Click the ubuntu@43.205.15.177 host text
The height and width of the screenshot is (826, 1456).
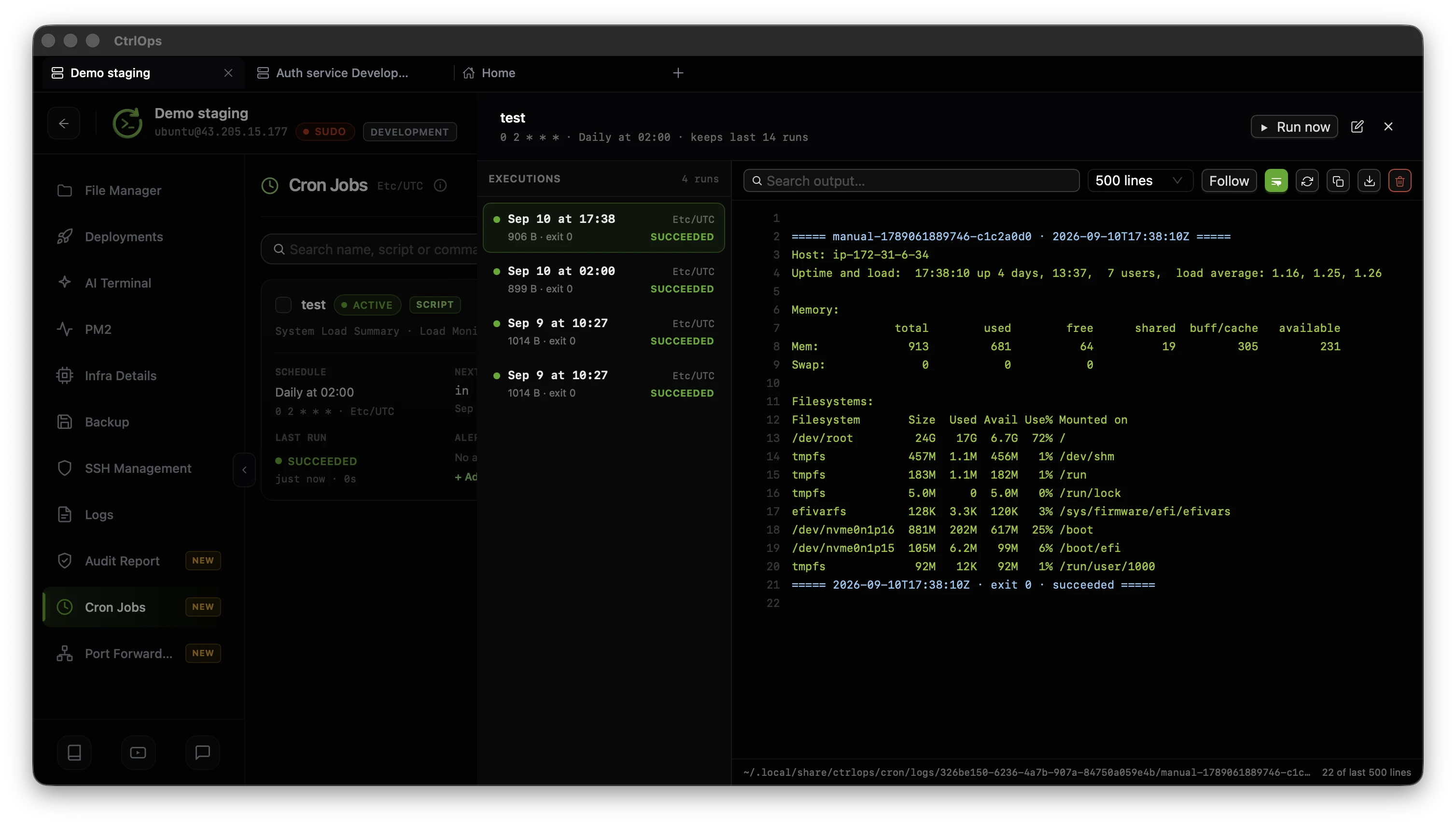tap(221, 132)
